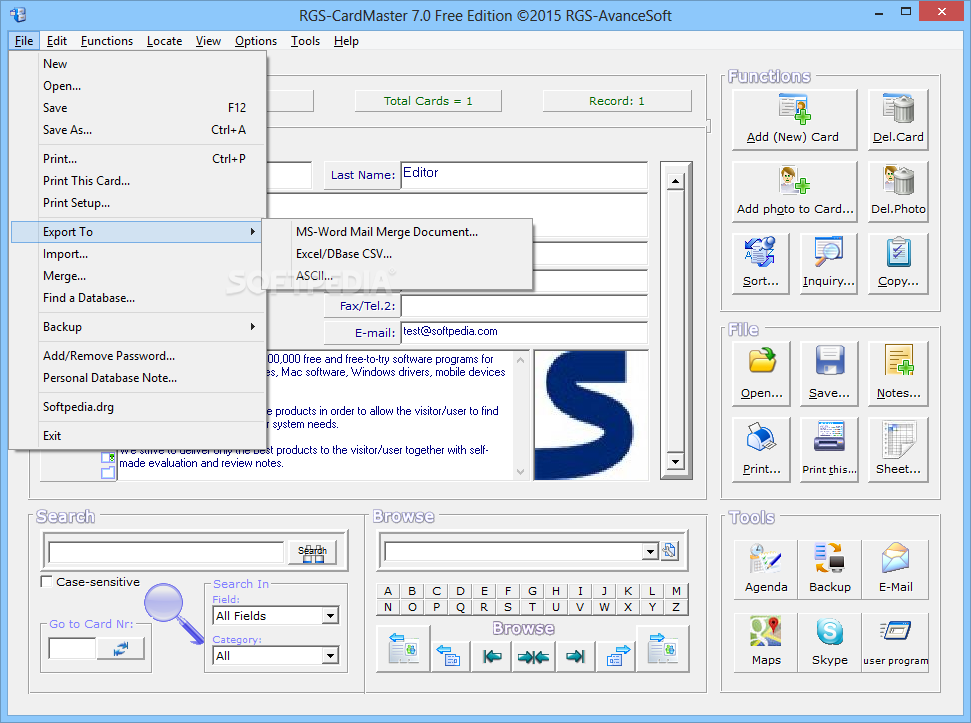Toggle the Case-sensitive checkbox

(46, 581)
